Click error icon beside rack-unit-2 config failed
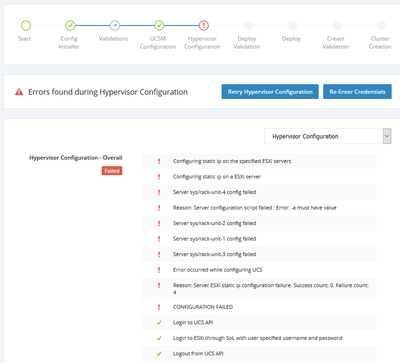Screen dimensions: 400x363 (159, 223)
